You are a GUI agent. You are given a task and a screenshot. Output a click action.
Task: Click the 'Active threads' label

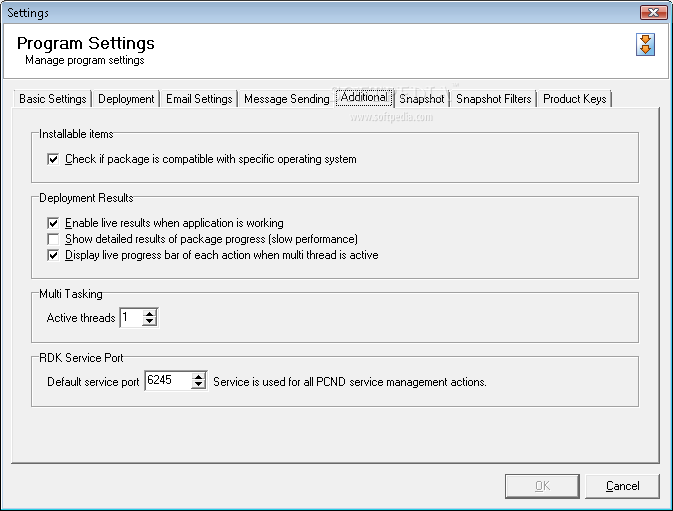(x=81, y=318)
